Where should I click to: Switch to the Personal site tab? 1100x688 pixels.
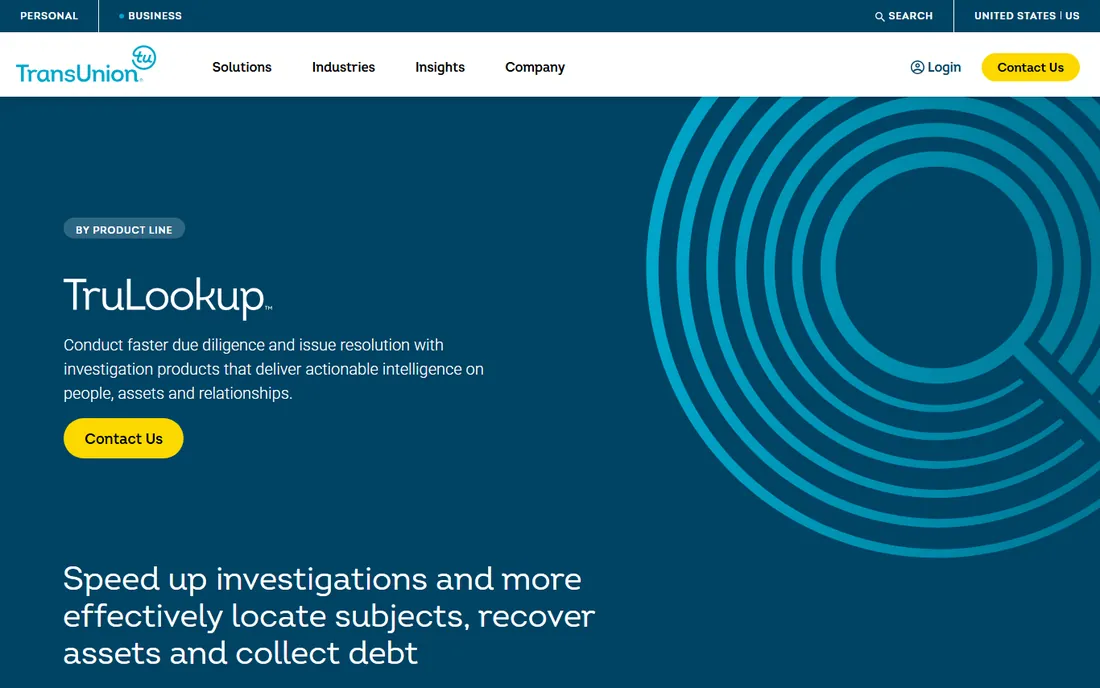pyautogui.click(x=49, y=15)
